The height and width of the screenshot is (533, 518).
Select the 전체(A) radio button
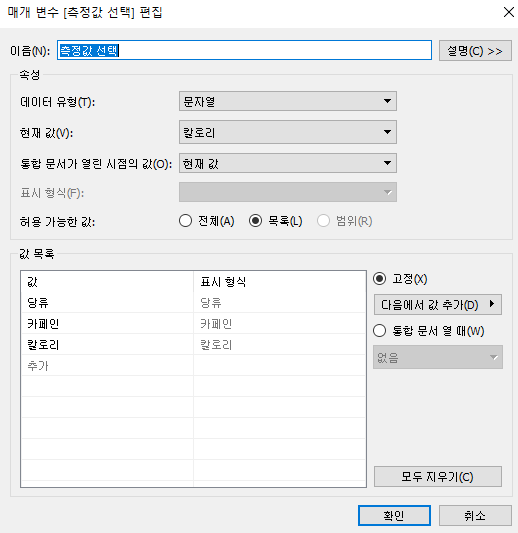coord(207,221)
